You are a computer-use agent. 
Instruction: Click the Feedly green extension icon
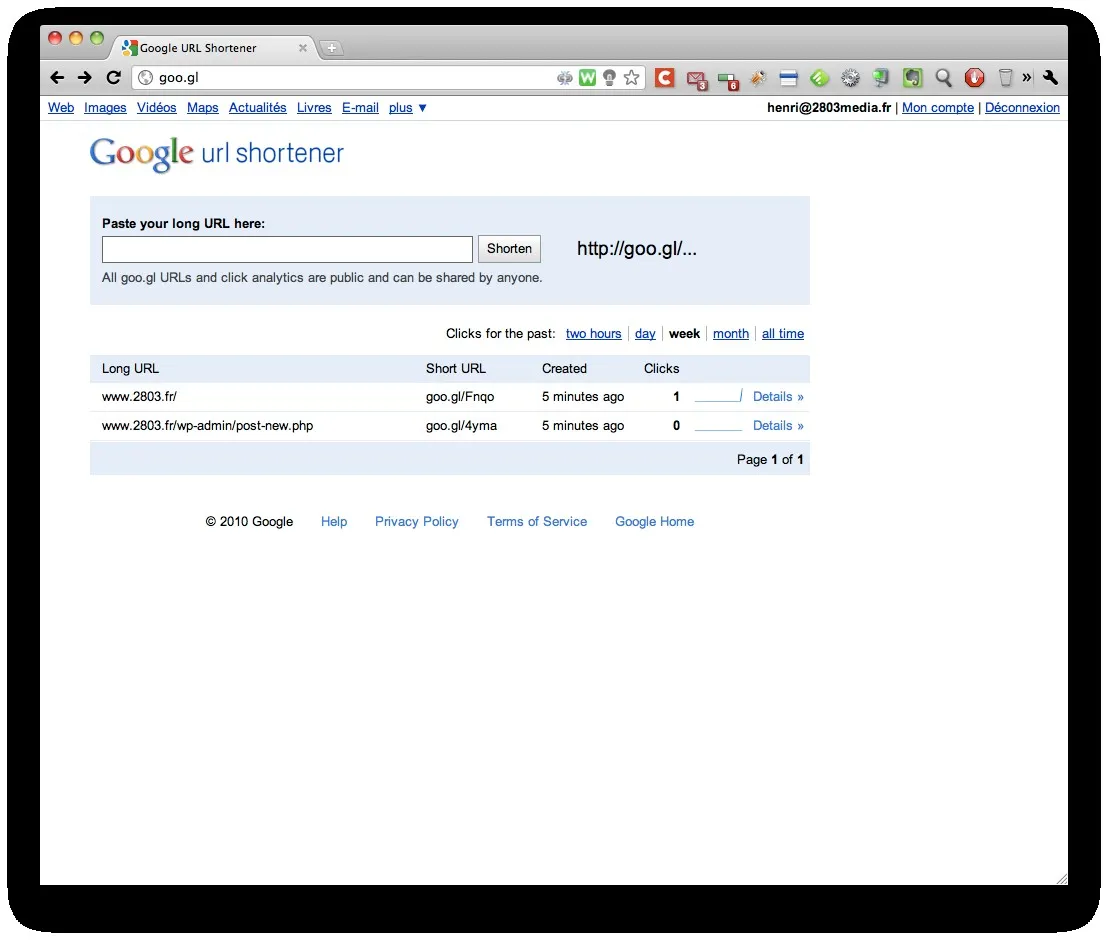[x=820, y=78]
